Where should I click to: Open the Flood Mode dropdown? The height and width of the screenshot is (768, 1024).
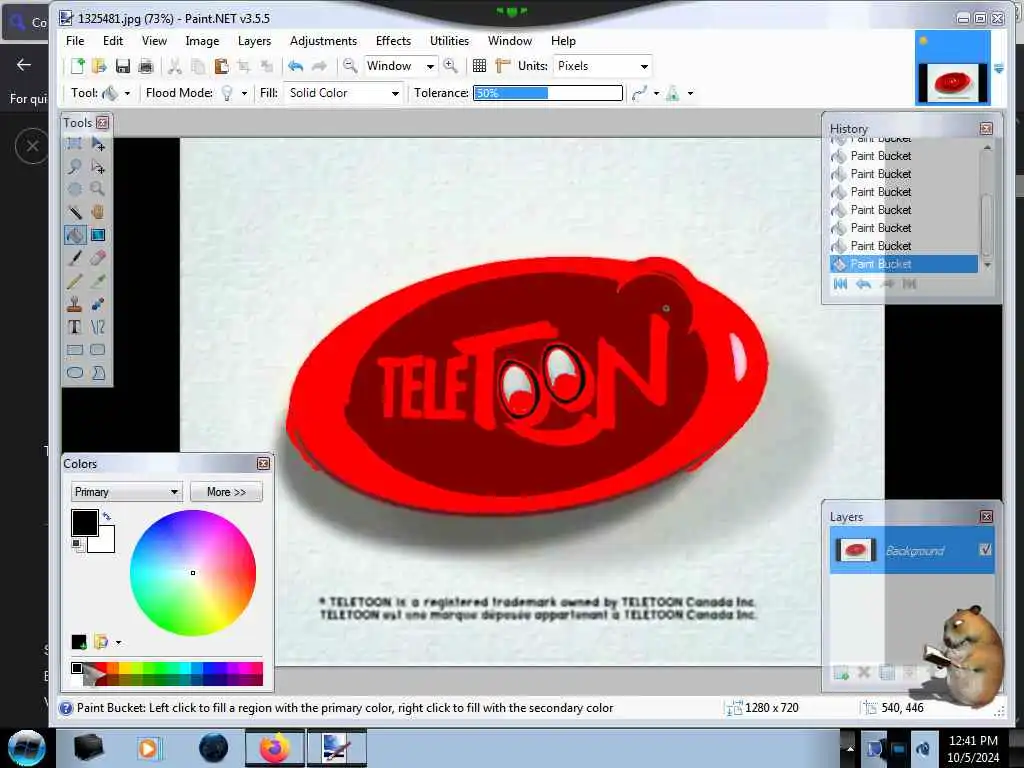pos(244,93)
